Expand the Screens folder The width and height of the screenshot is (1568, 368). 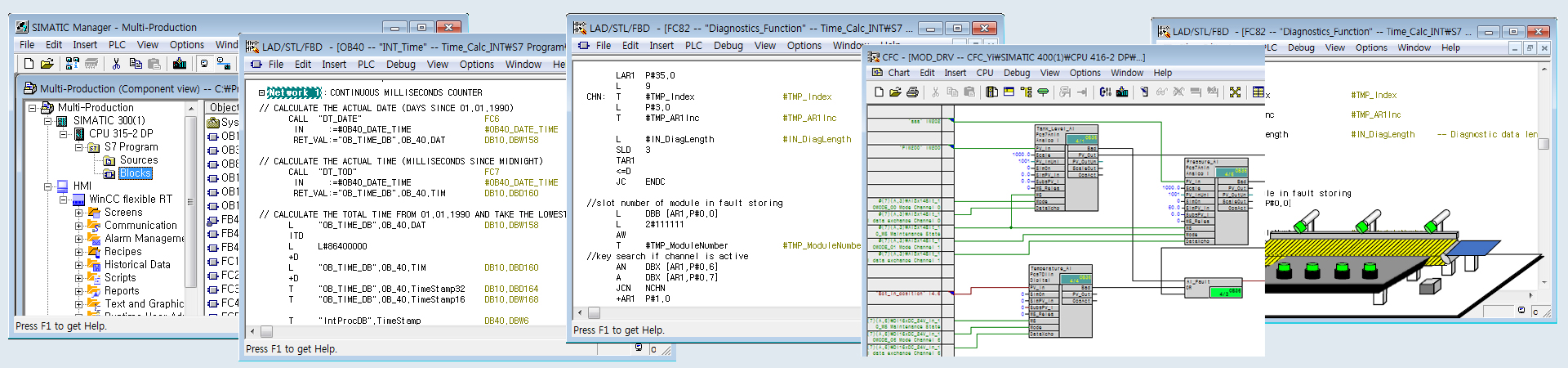click(x=79, y=213)
